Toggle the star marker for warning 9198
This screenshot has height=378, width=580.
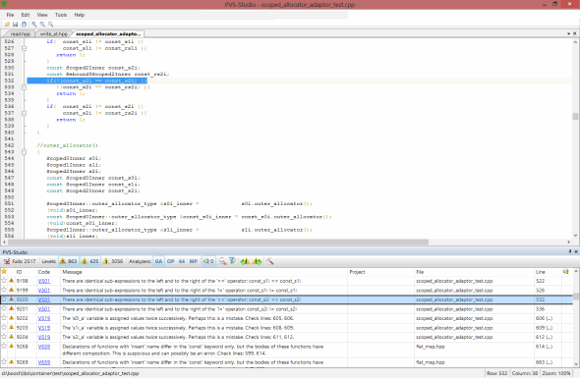[4, 281]
